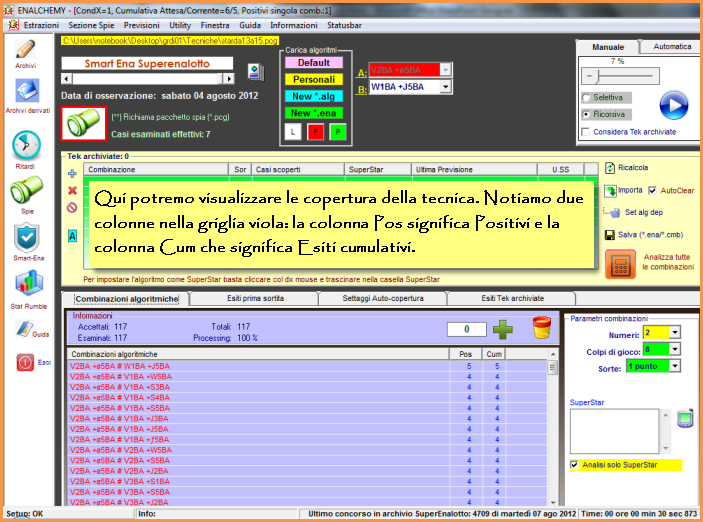Click the green monitor icon by SuperStar
The width and height of the screenshot is (703, 522).
pos(685,418)
